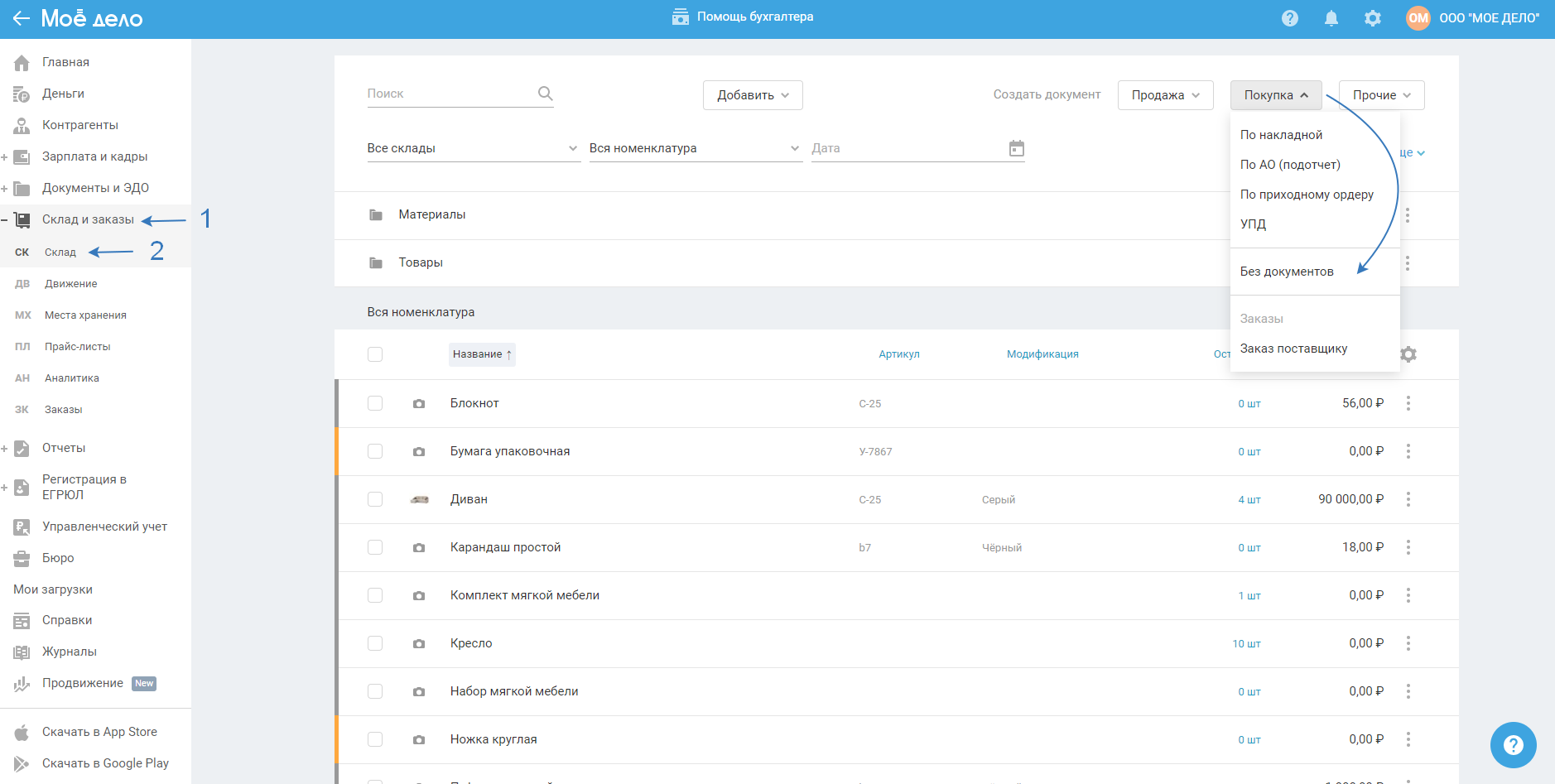
Task: Click the search magnifier icon
Action: [x=545, y=94]
